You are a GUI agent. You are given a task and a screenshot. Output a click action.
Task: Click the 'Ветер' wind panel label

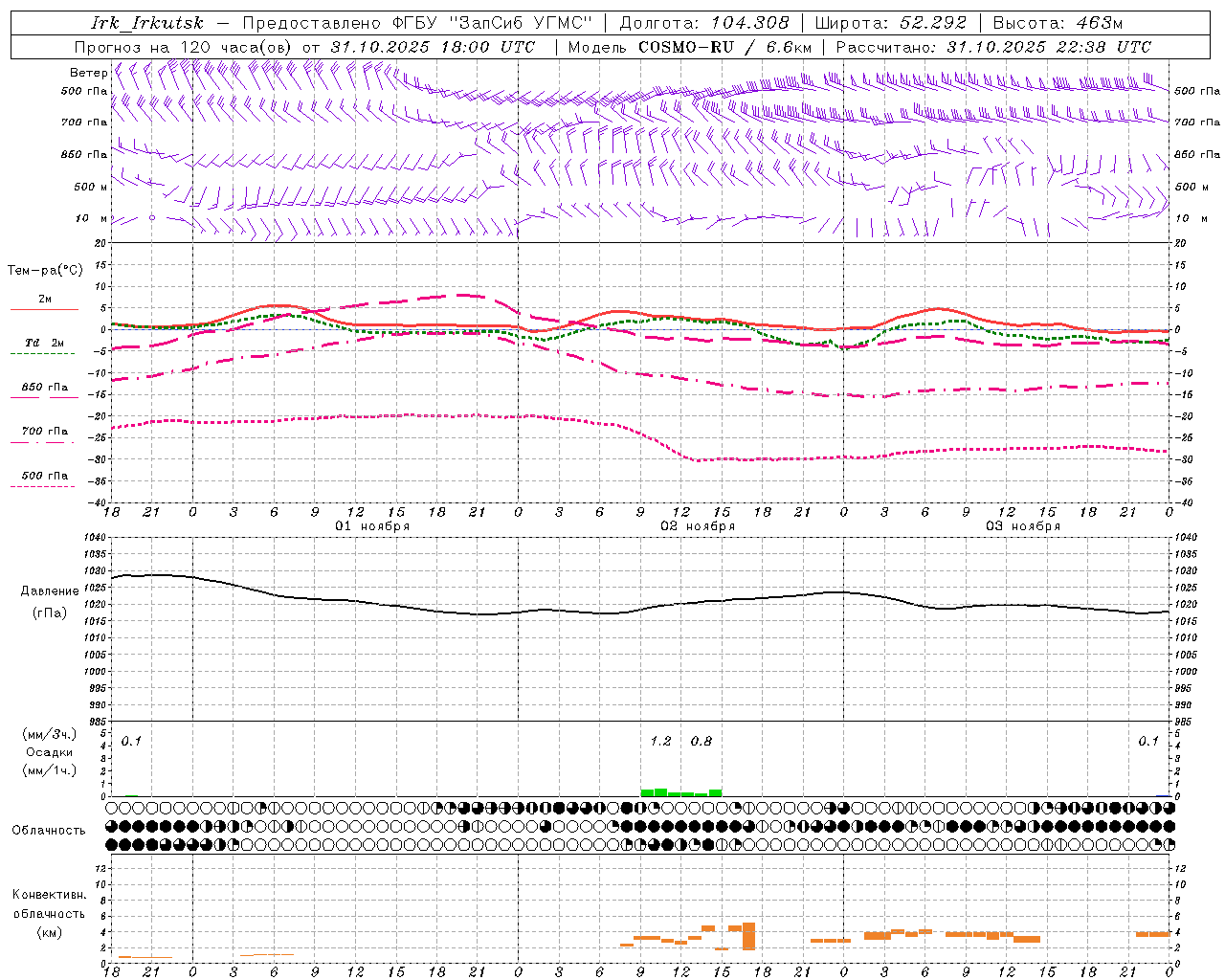(x=89, y=73)
